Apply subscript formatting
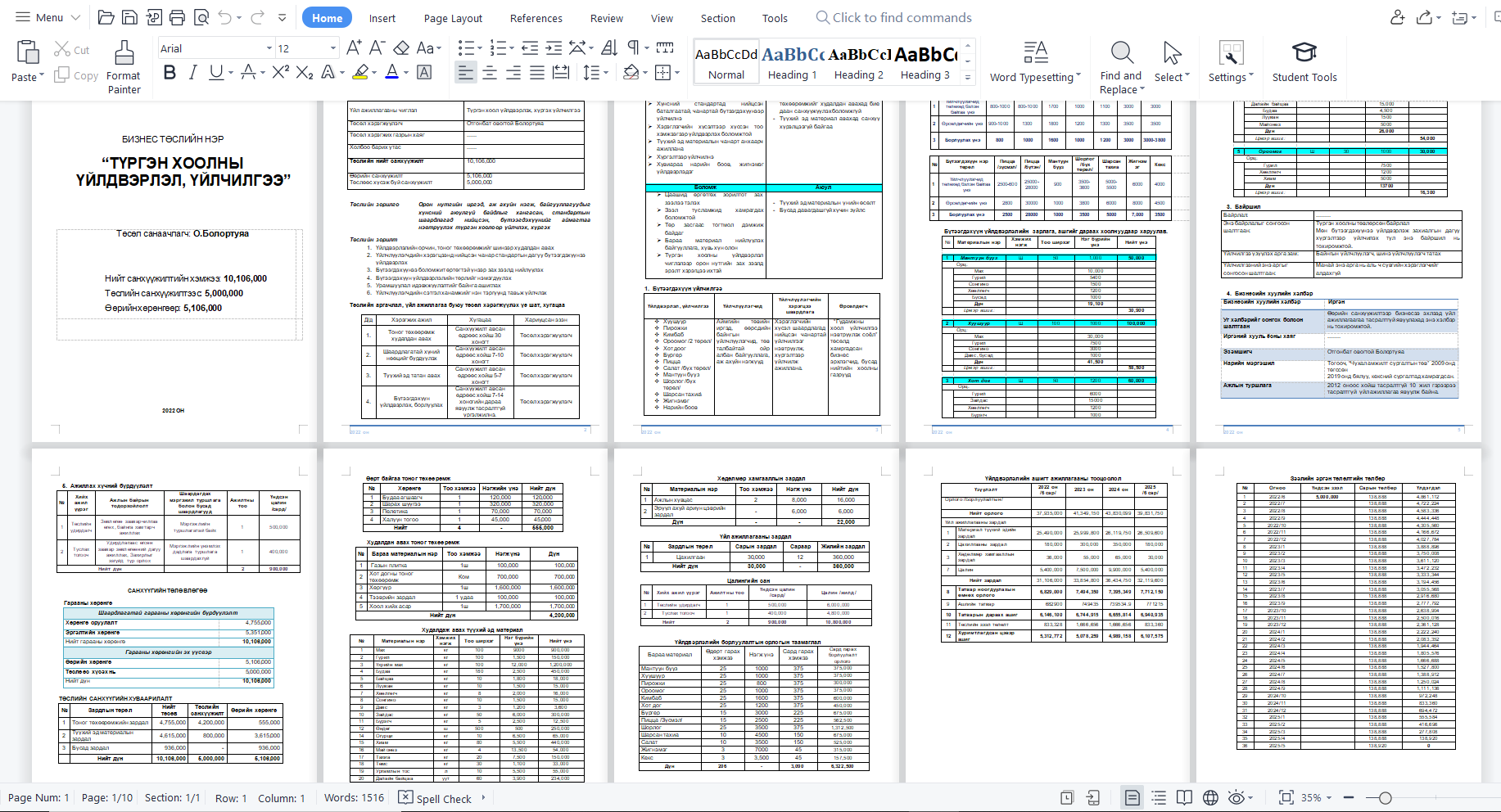The image size is (1501, 812). [305, 72]
